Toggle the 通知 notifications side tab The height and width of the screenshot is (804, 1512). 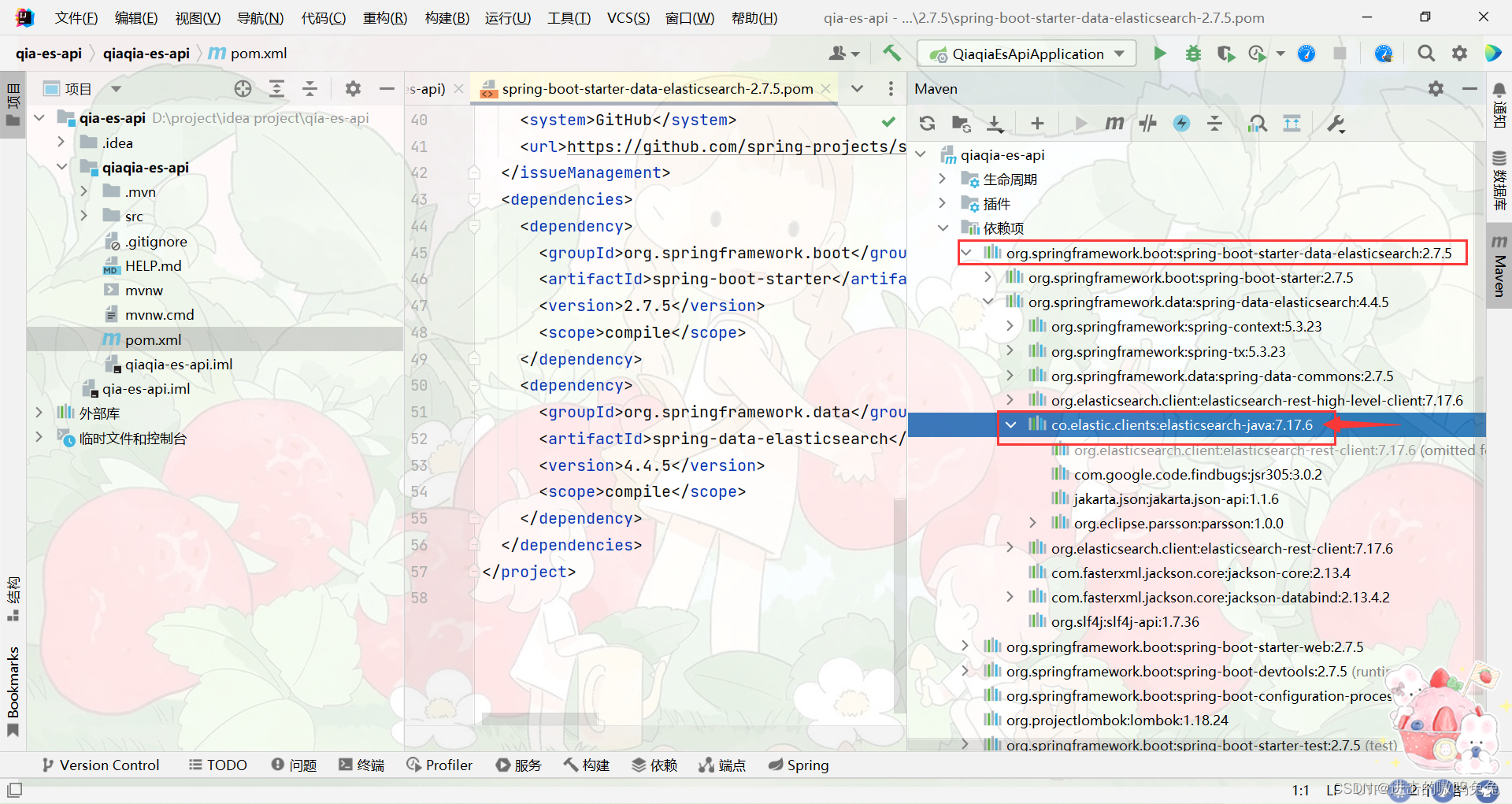click(1499, 106)
